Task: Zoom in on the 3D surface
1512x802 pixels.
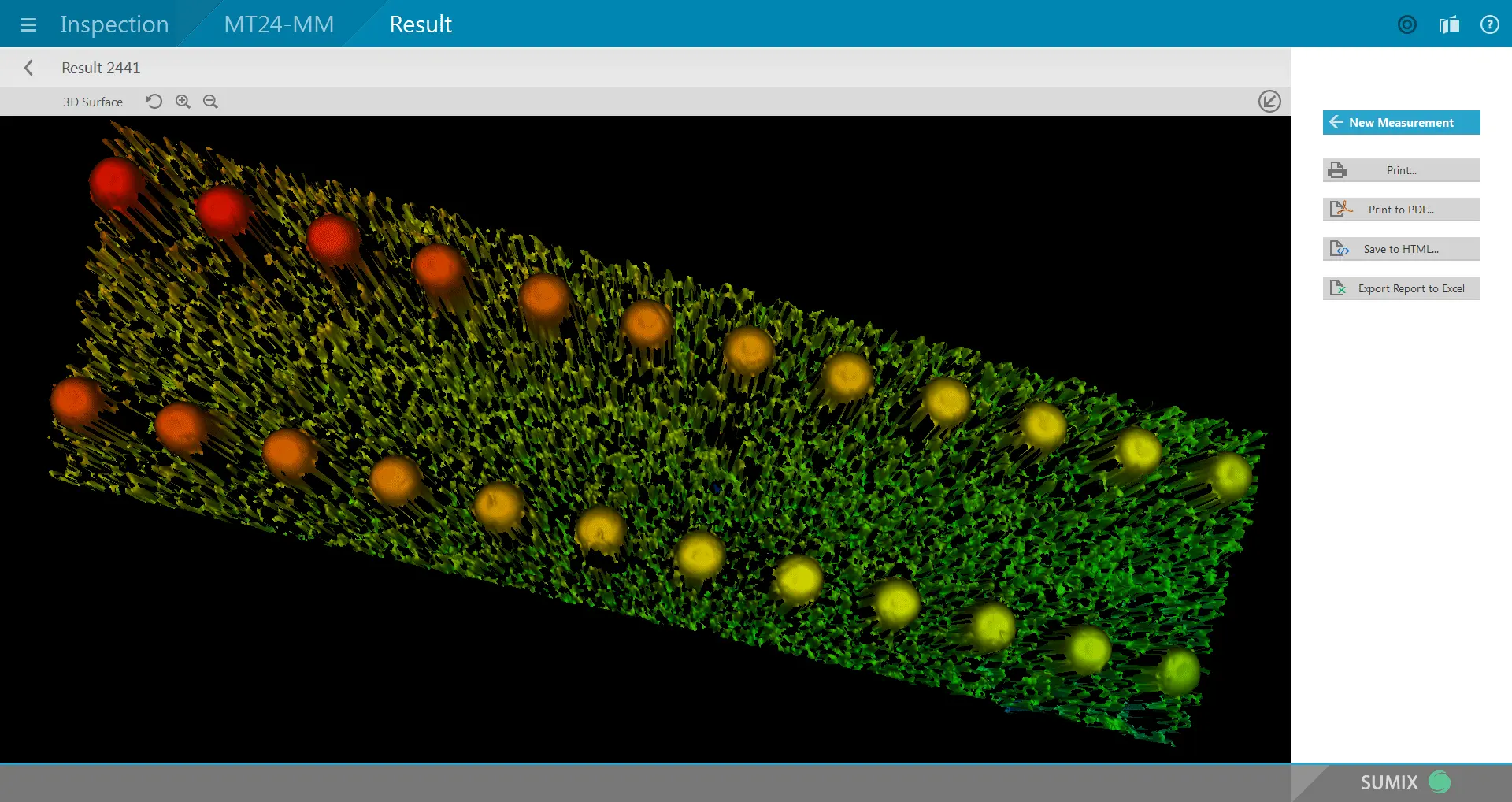Action: pyautogui.click(x=183, y=102)
